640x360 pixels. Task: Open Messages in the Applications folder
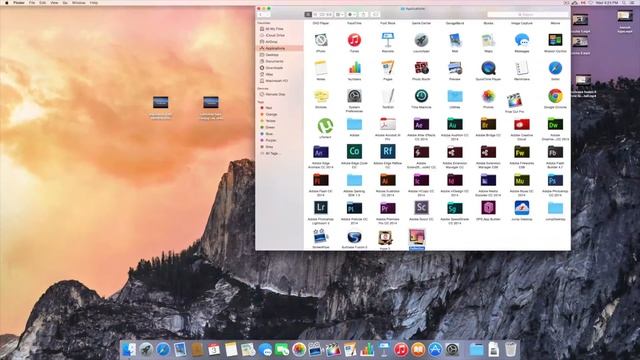[x=522, y=40]
